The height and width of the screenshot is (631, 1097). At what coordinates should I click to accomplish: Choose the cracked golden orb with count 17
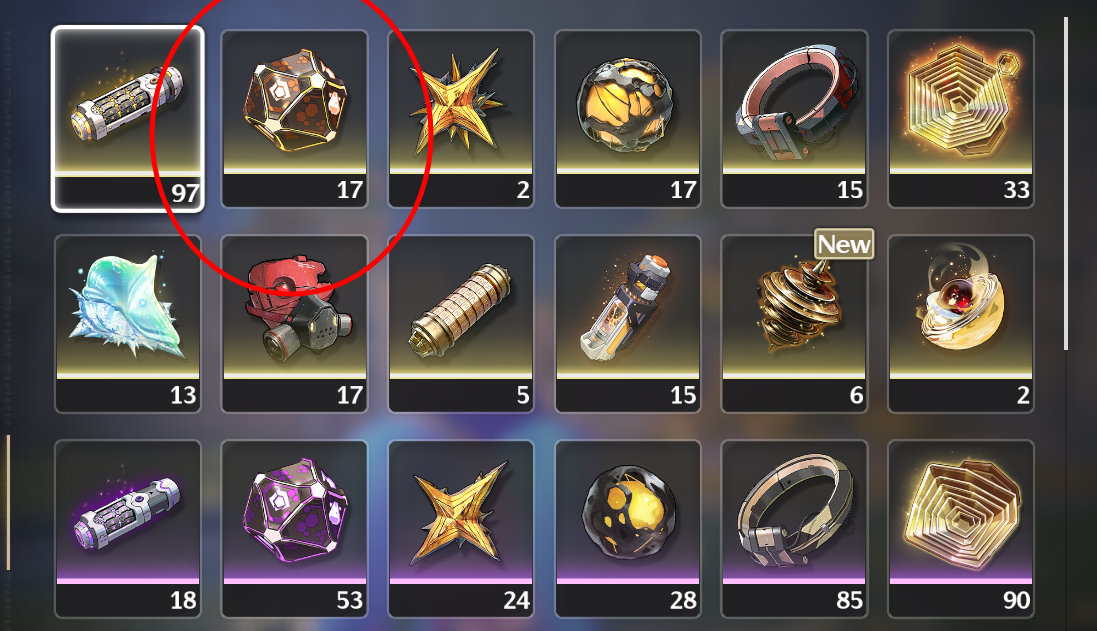[628, 118]
